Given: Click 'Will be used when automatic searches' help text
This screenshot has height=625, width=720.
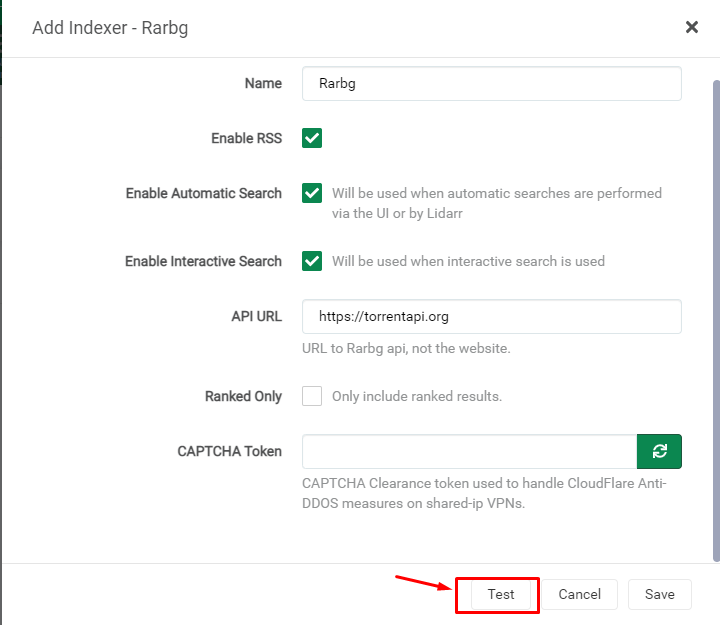Looking at the screenshot, I should click(x=496, y=203).
